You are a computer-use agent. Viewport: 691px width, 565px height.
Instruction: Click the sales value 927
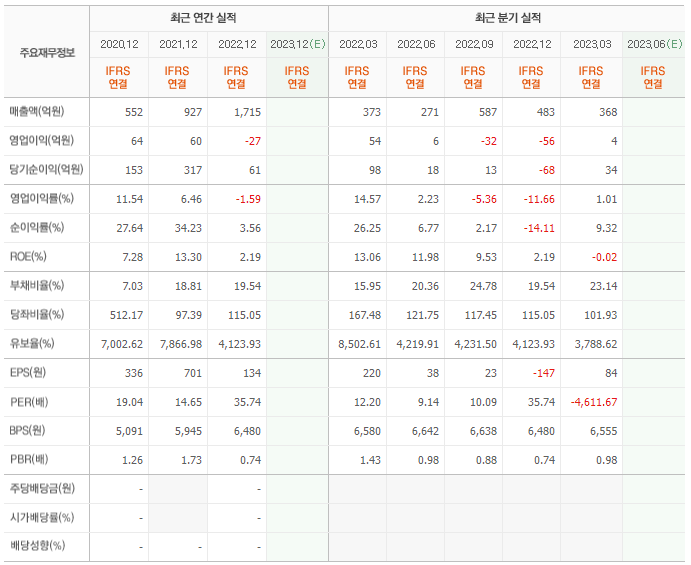click(193, 112)
